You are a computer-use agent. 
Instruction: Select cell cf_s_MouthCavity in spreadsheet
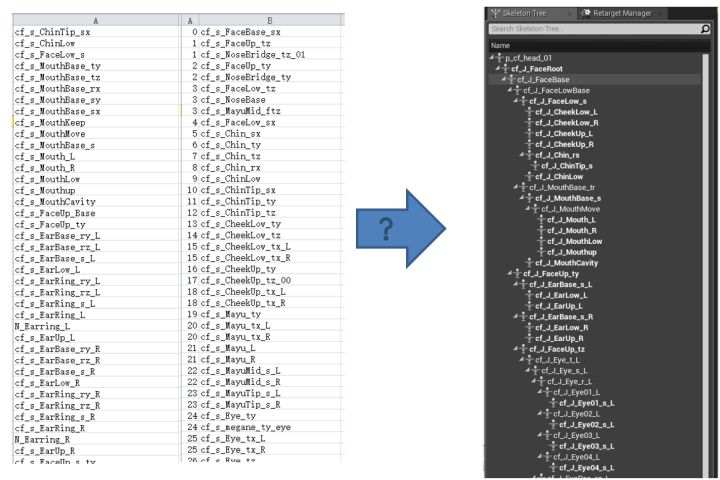pyautogui.click(x=96, y=202)
